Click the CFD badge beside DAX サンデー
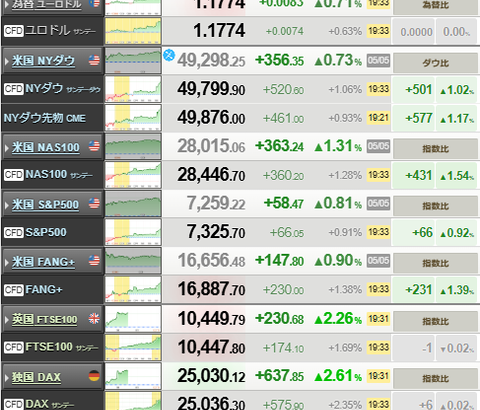The height and width of the screenshot is (410, 480). [x=14, y=404]
